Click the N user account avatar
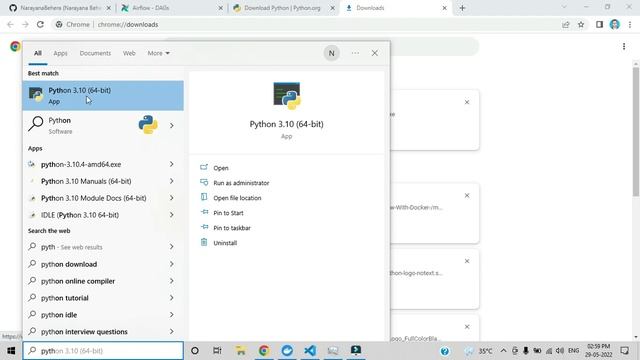 coord(331,53)
